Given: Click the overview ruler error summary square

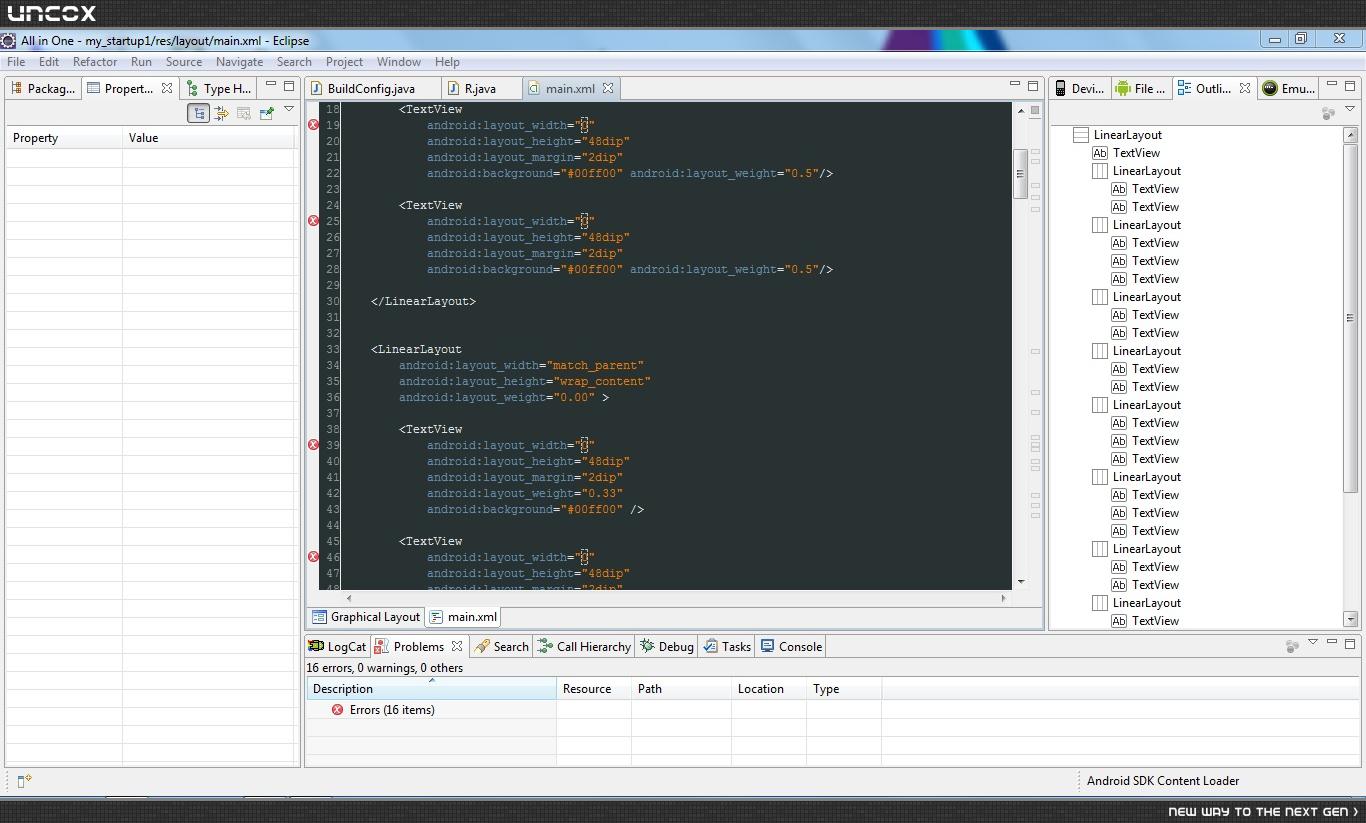Looking at the screenshot, I should coord(1035,110).
